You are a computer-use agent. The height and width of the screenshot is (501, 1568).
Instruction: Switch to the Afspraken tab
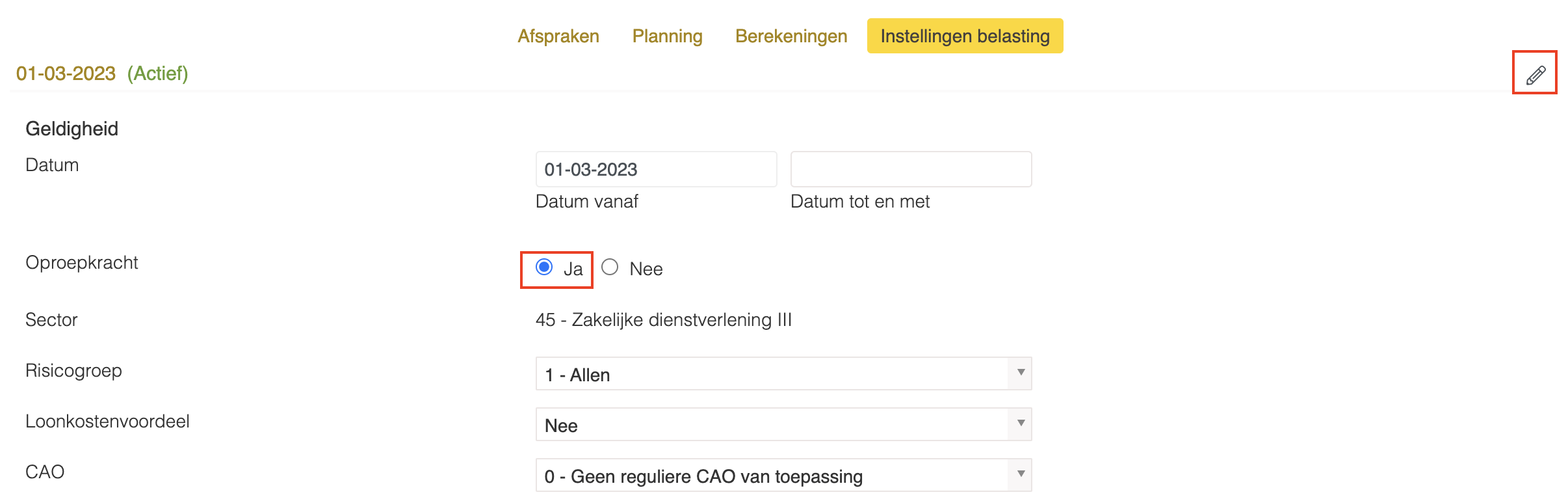(x=558, y=36)
